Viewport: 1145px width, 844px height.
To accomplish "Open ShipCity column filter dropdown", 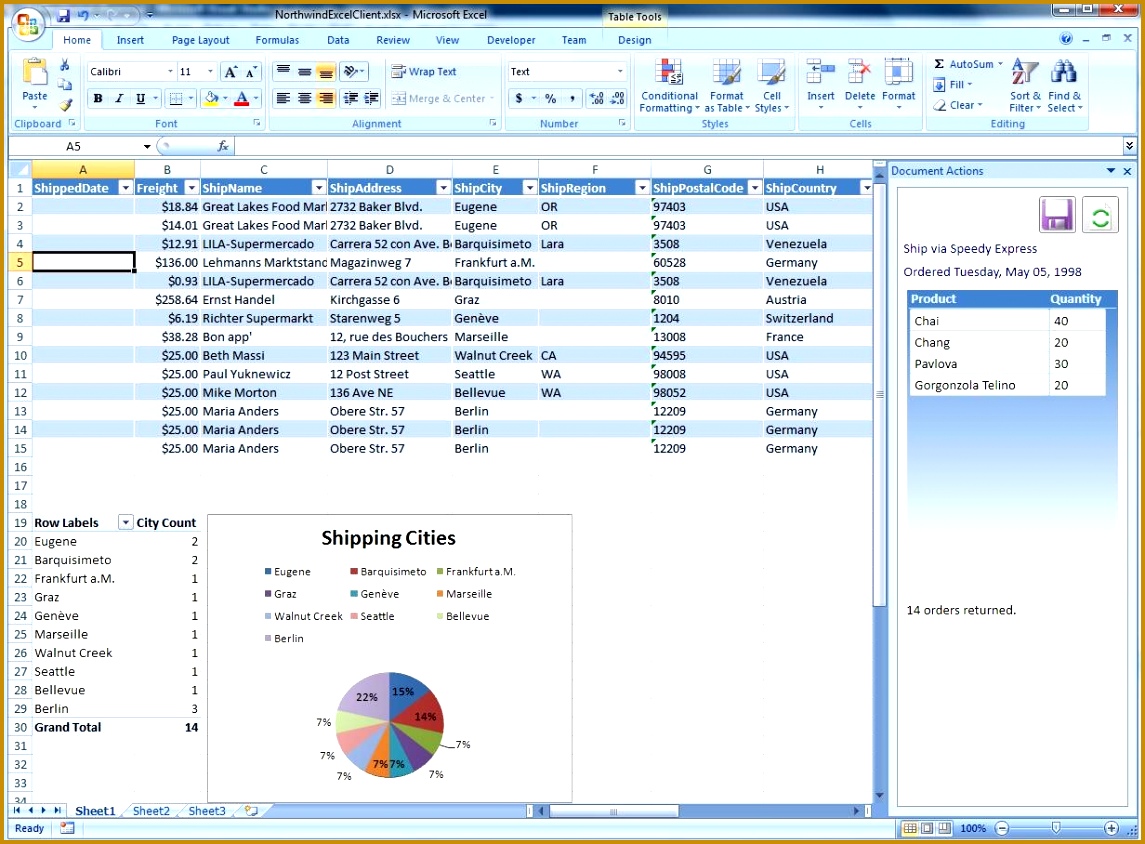I will click(529, 188).
